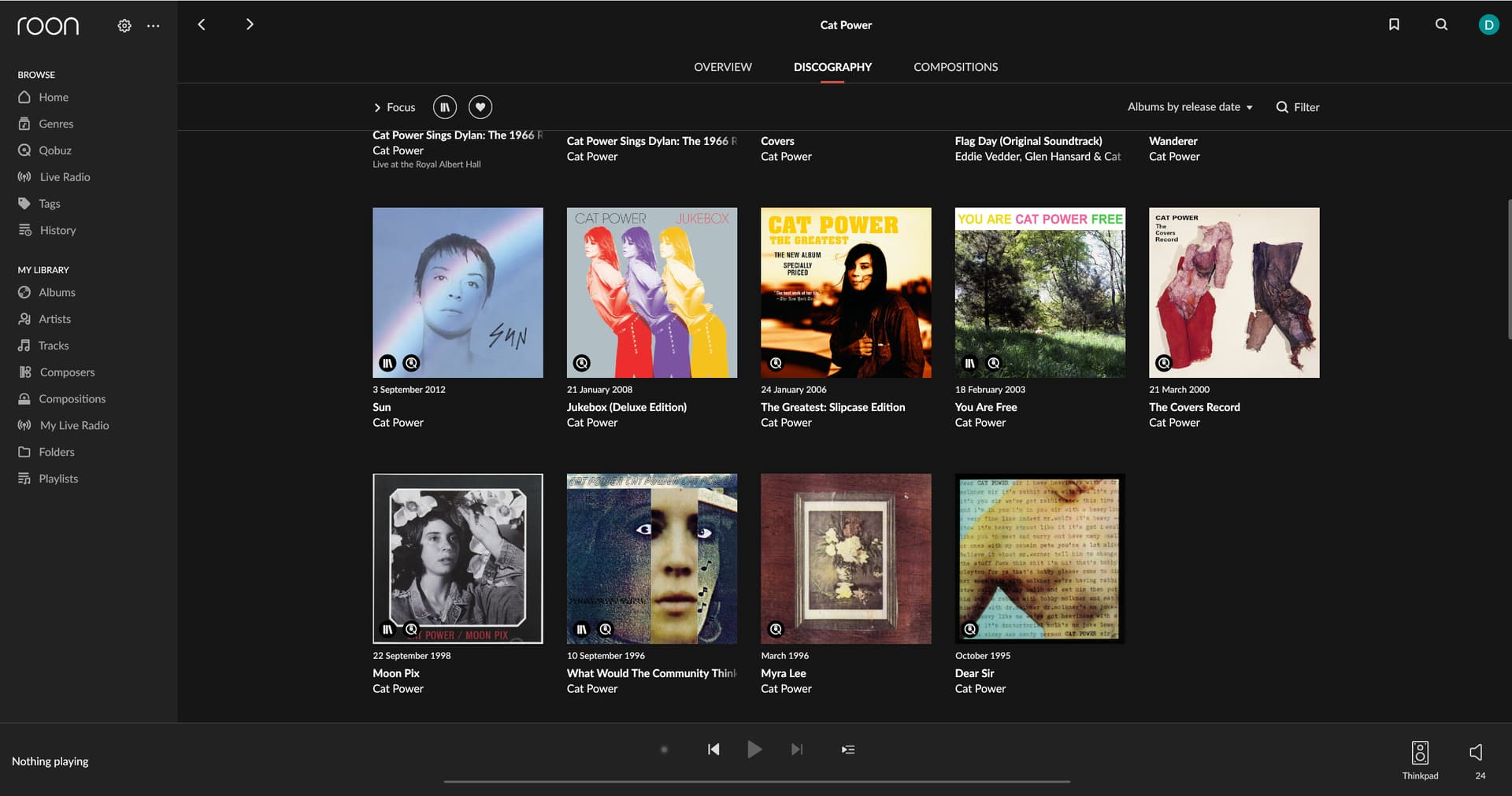
Task: Open the settings gear icon
Action: (x=124, y=25)
